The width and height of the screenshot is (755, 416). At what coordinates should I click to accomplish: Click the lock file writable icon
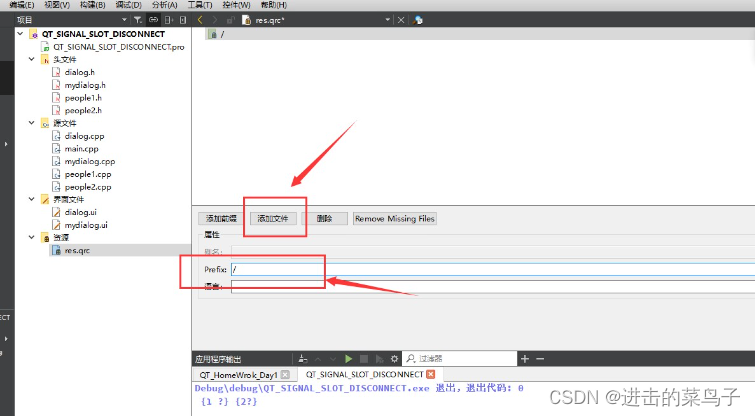click(230, 20)
